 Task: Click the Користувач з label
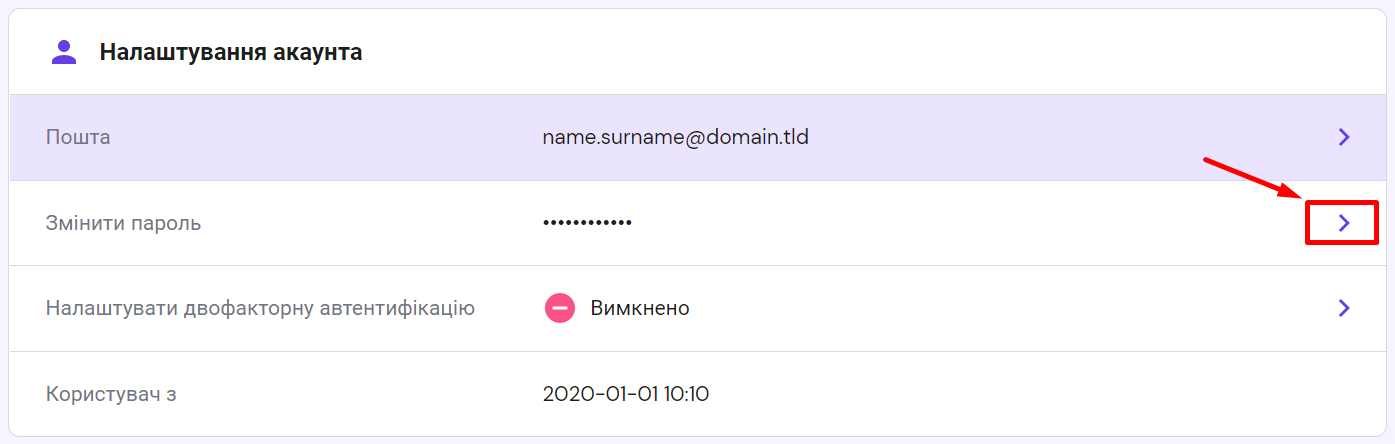pos(111,394)
